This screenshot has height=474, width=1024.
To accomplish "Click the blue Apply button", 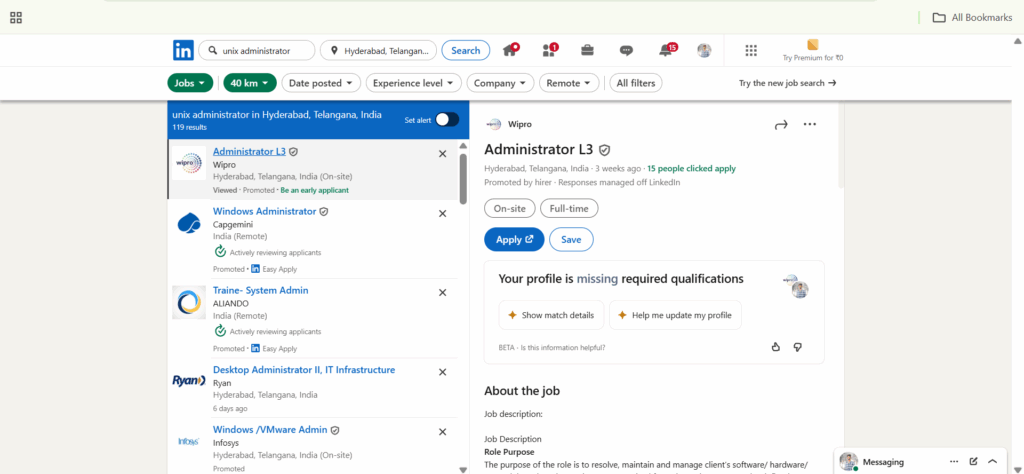I will (514, 240).
